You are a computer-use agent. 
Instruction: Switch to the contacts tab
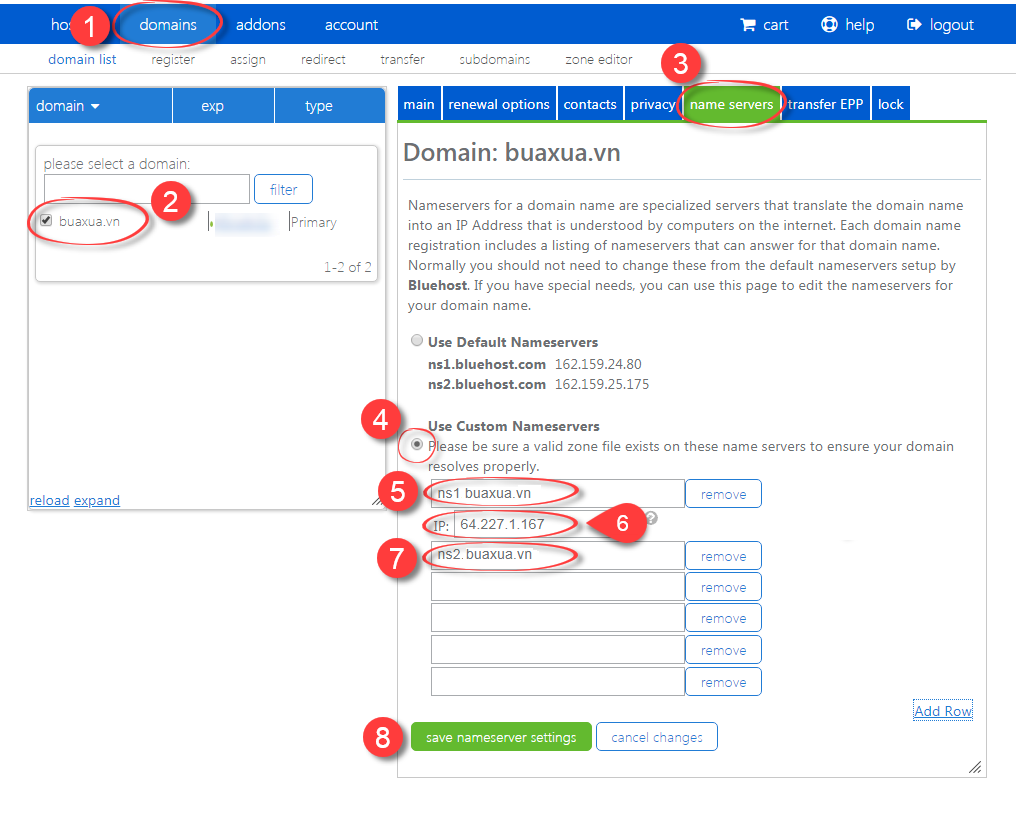pos(590,104)
